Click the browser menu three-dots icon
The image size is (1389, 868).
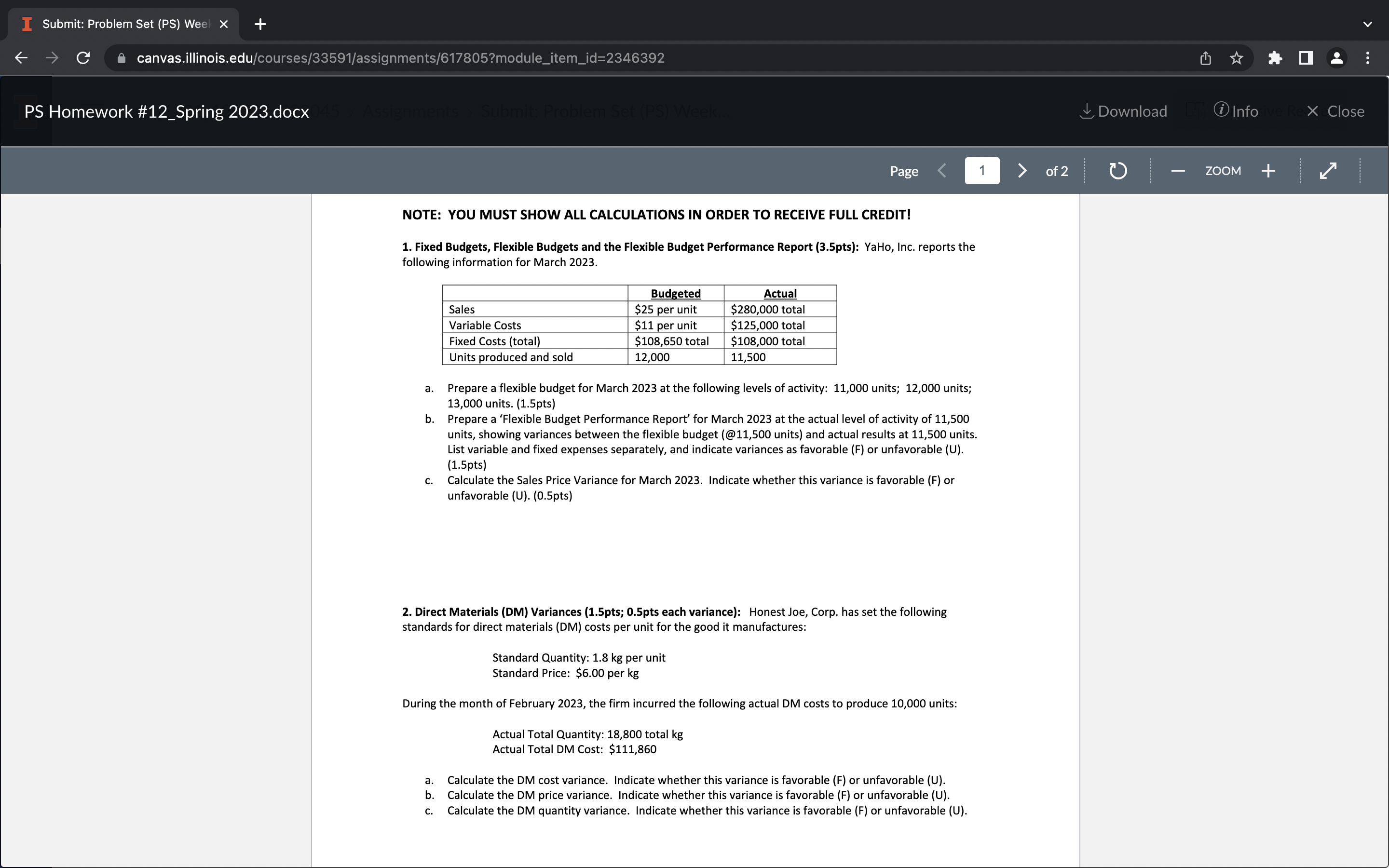click(1370, 57)
